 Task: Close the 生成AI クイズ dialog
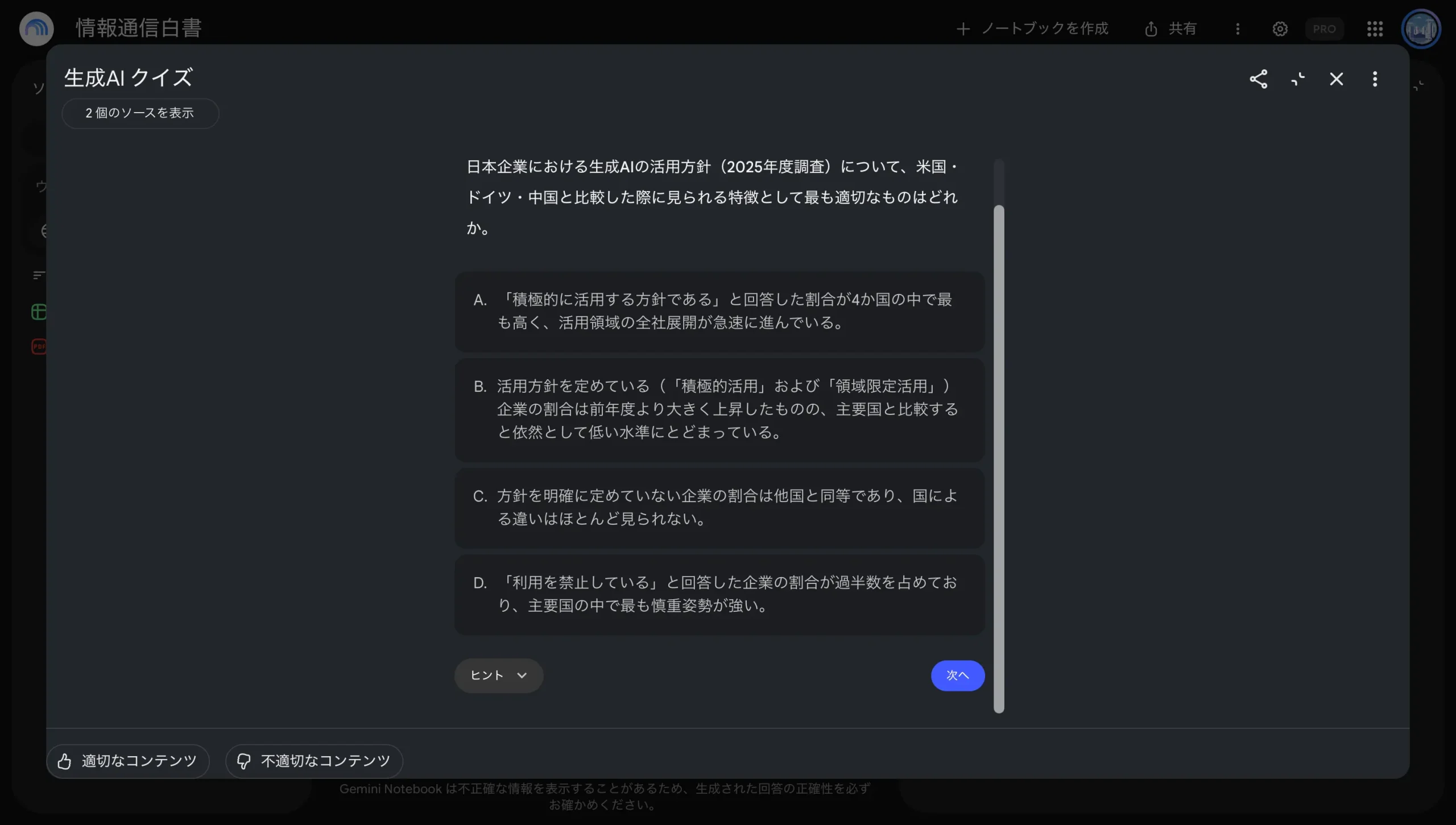click(1336, 79)
